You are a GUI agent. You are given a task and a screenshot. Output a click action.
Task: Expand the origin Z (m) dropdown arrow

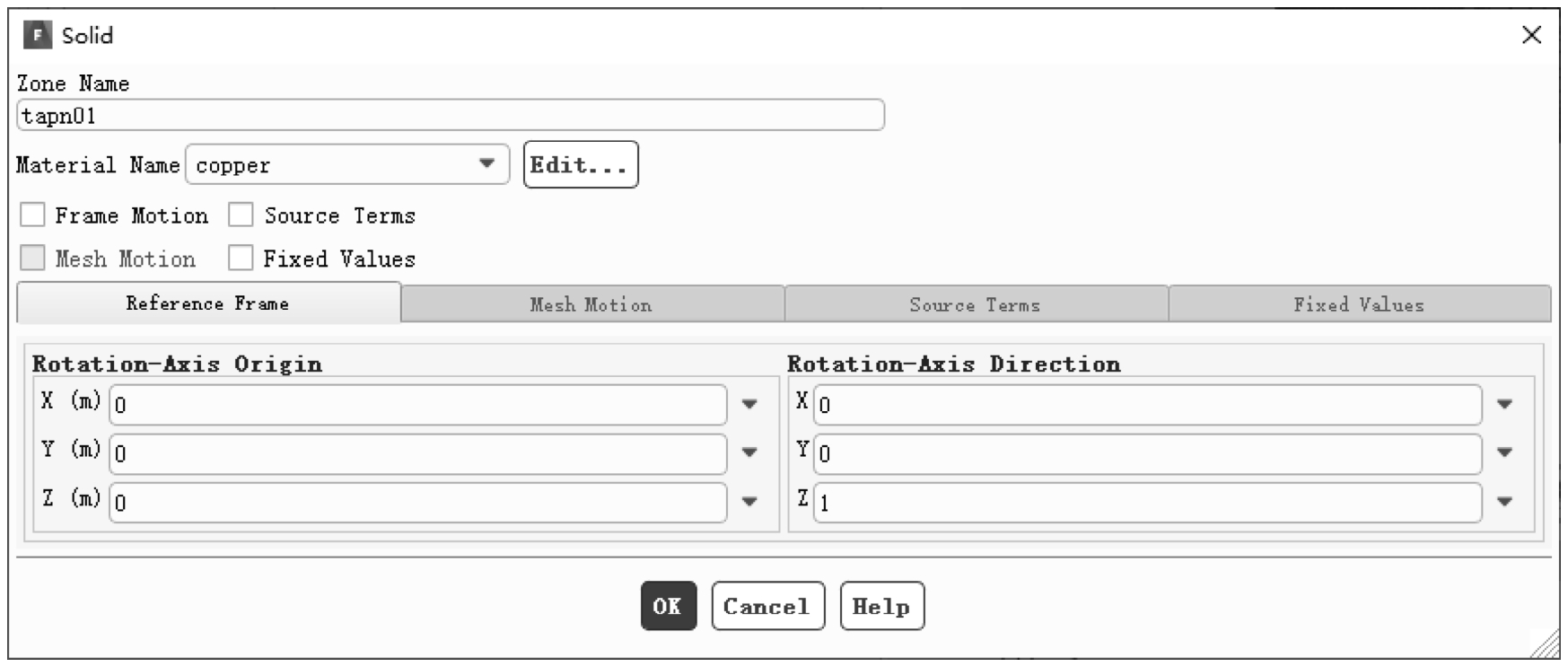click(x=749, y=502)
